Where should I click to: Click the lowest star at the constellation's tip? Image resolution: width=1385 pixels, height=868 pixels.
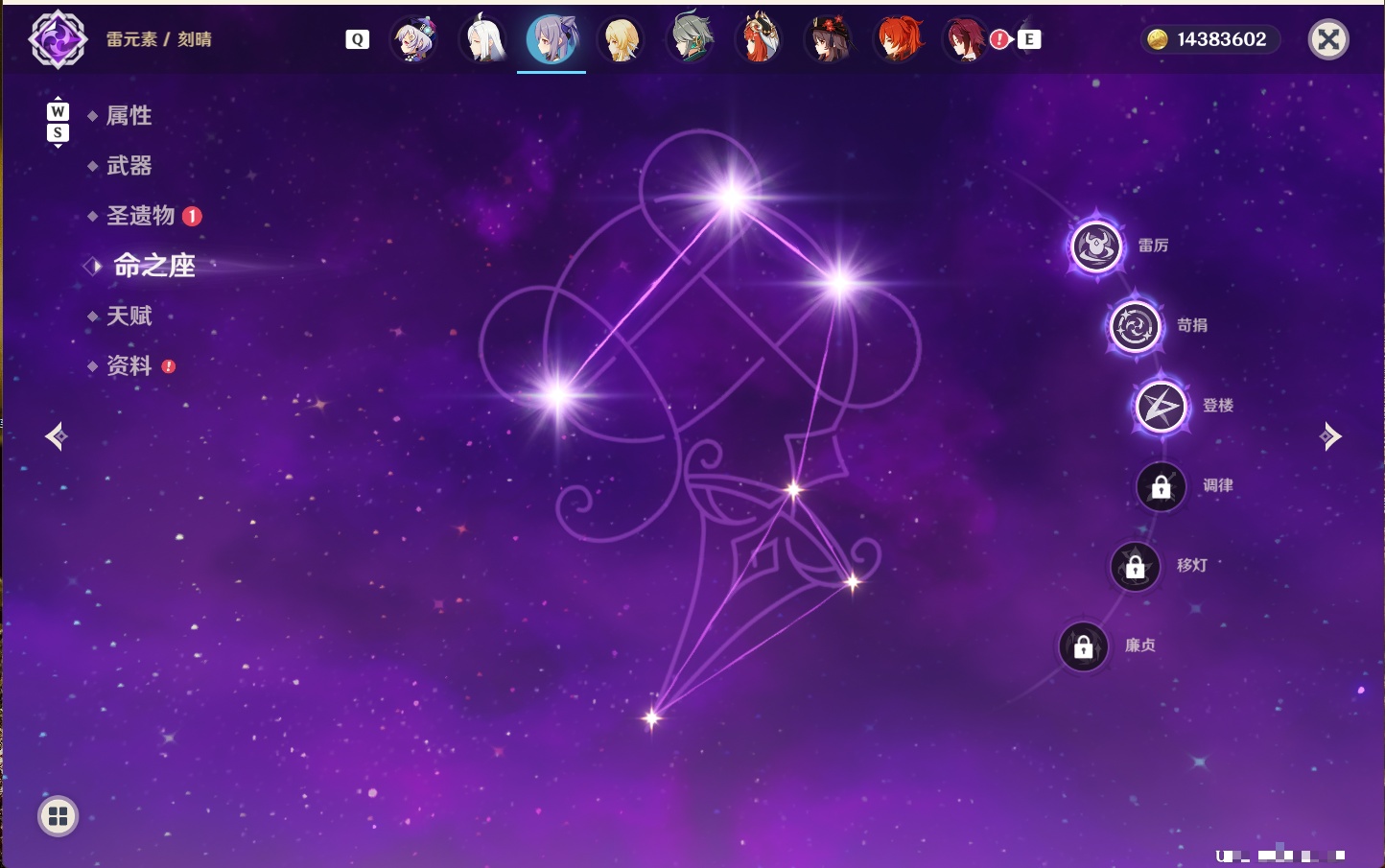(x=652, y=717)
